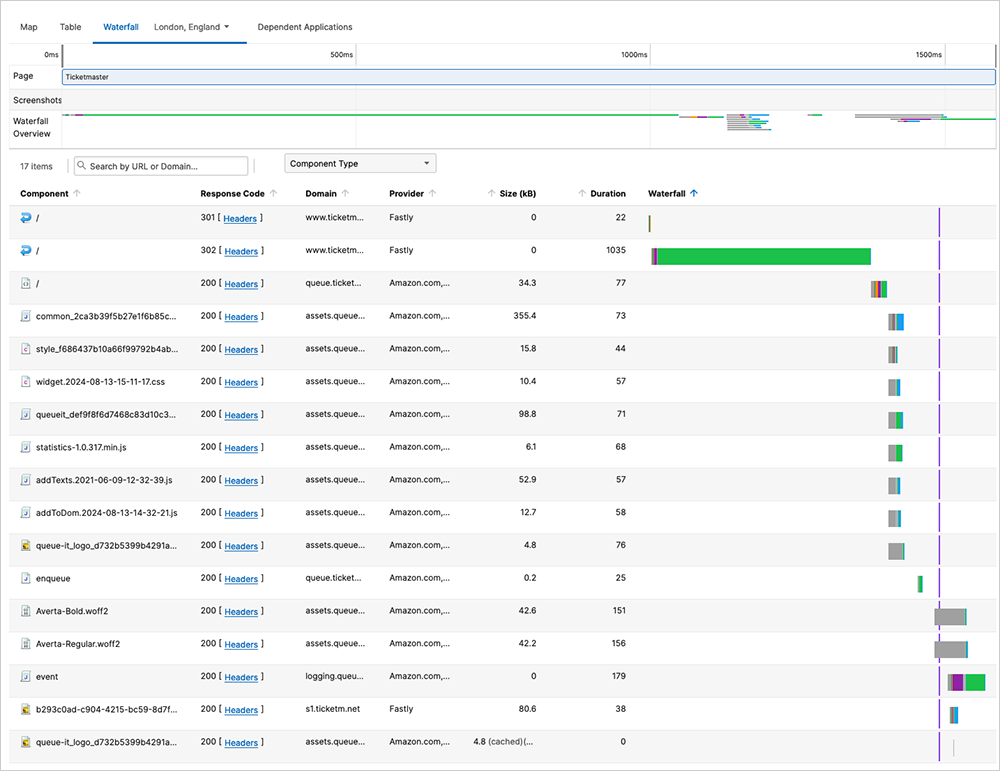Screen dimensions: 1000x771
Task: Click the sort arrow next to Waterfall column
Action: (x=695, y=193)
